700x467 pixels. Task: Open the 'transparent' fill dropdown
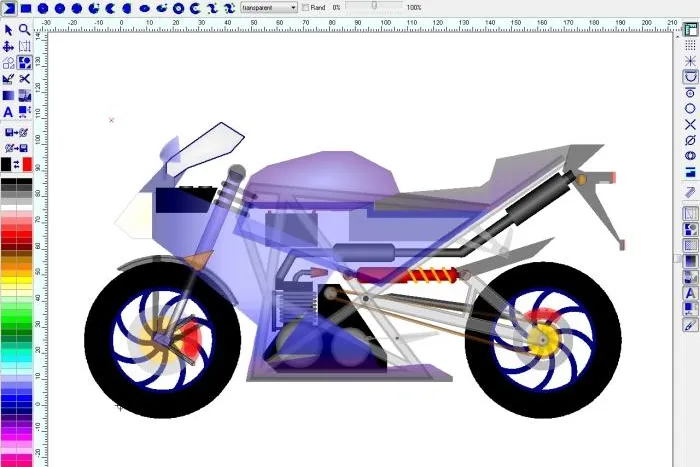click(x=269, y=8)
